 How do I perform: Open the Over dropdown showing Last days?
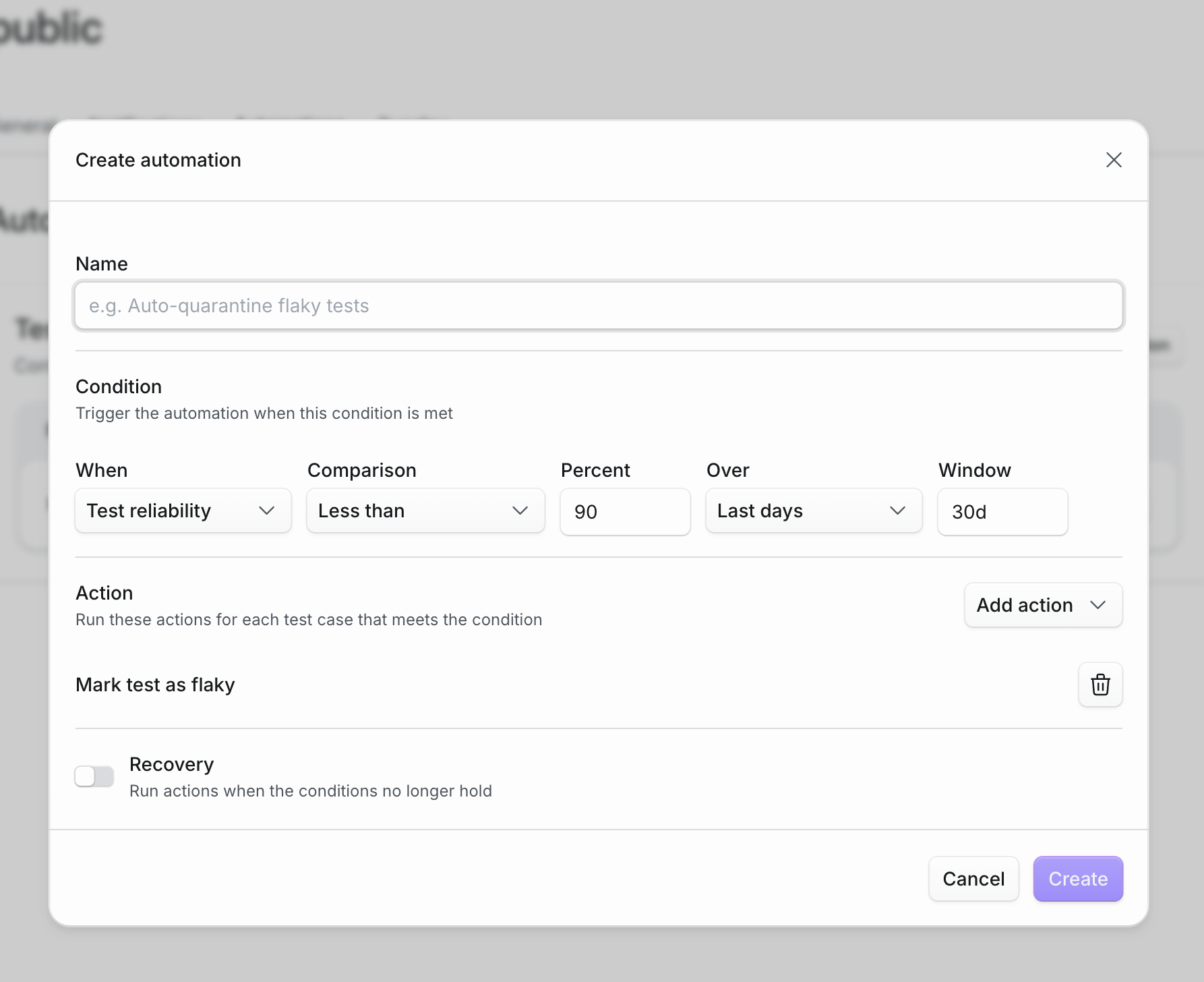814,511
